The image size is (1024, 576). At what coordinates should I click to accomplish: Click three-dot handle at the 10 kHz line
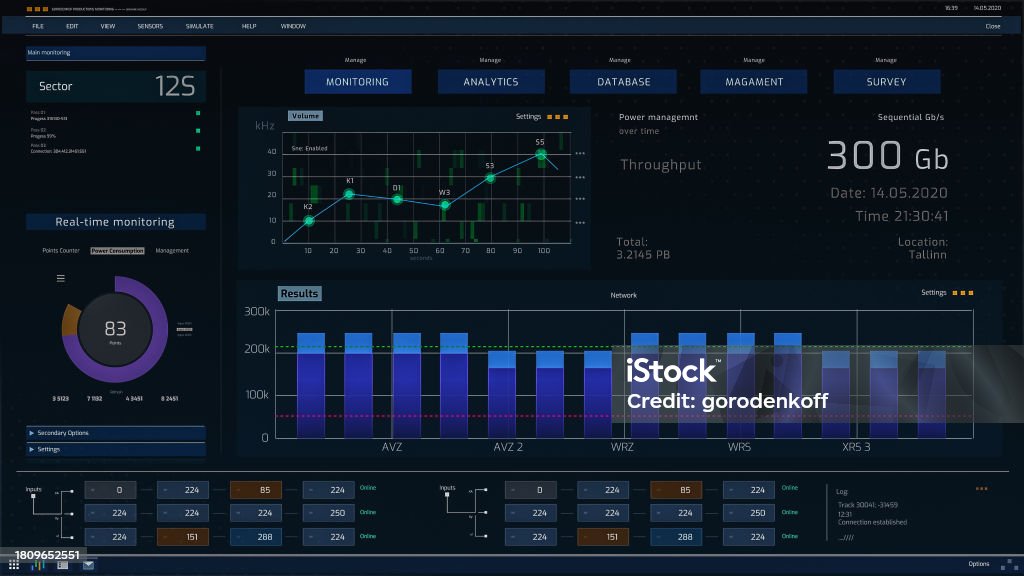pyautogui.click(x=580, y=223)
